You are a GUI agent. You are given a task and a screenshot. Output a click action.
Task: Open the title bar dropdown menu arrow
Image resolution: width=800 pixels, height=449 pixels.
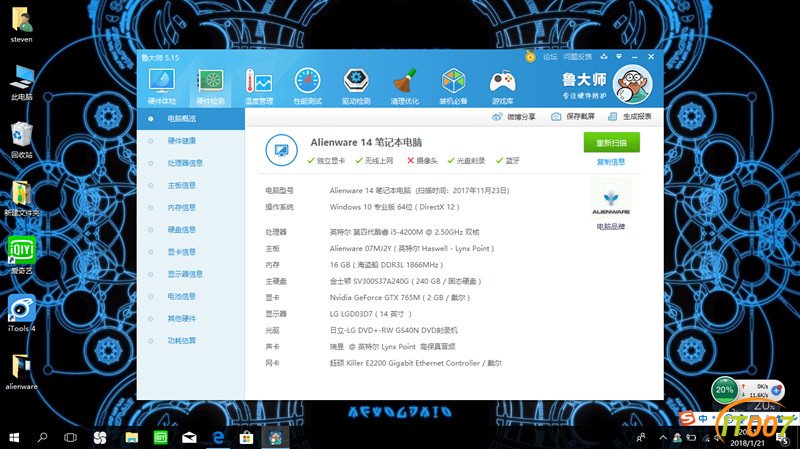[x=619, y=57]
